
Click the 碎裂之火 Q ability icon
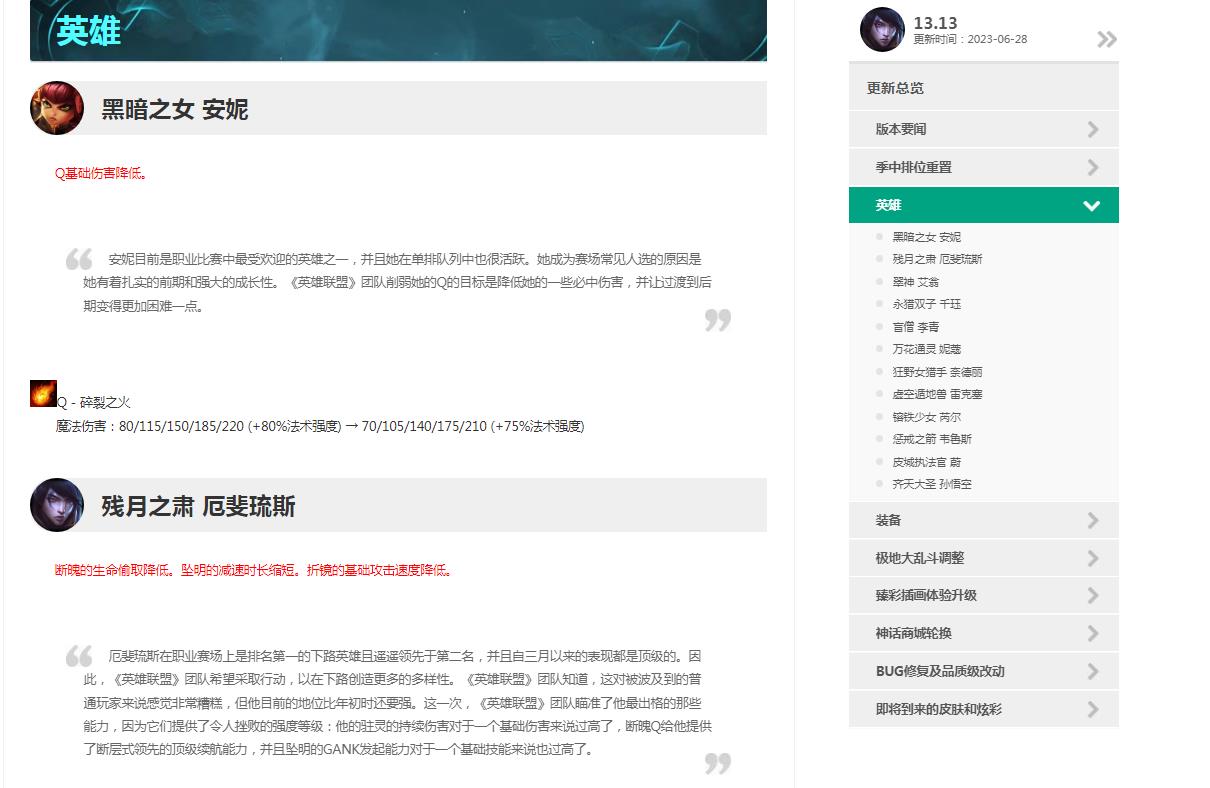(x=43, y=393)
